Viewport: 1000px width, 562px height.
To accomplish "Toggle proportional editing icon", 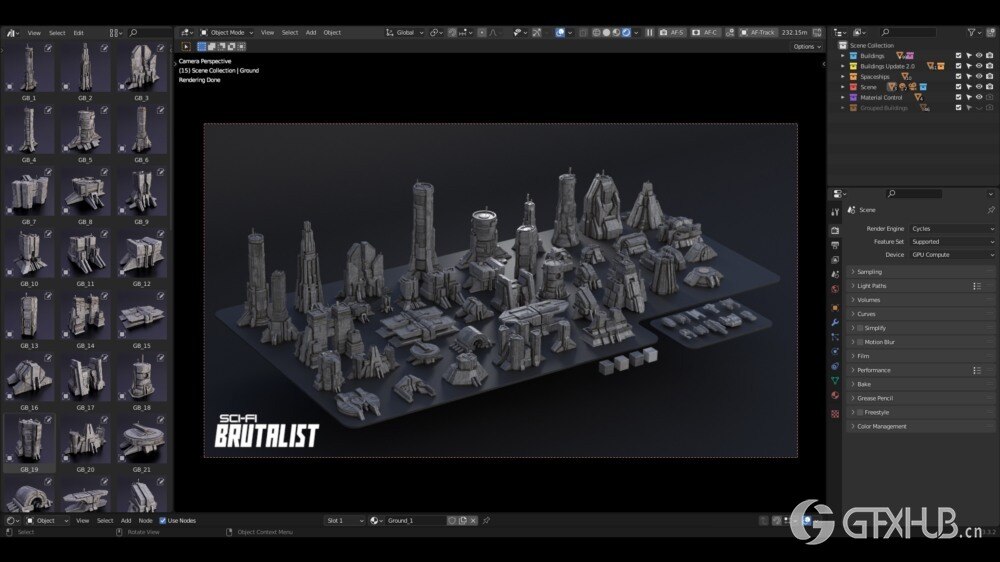I will (x=482, y=33).
